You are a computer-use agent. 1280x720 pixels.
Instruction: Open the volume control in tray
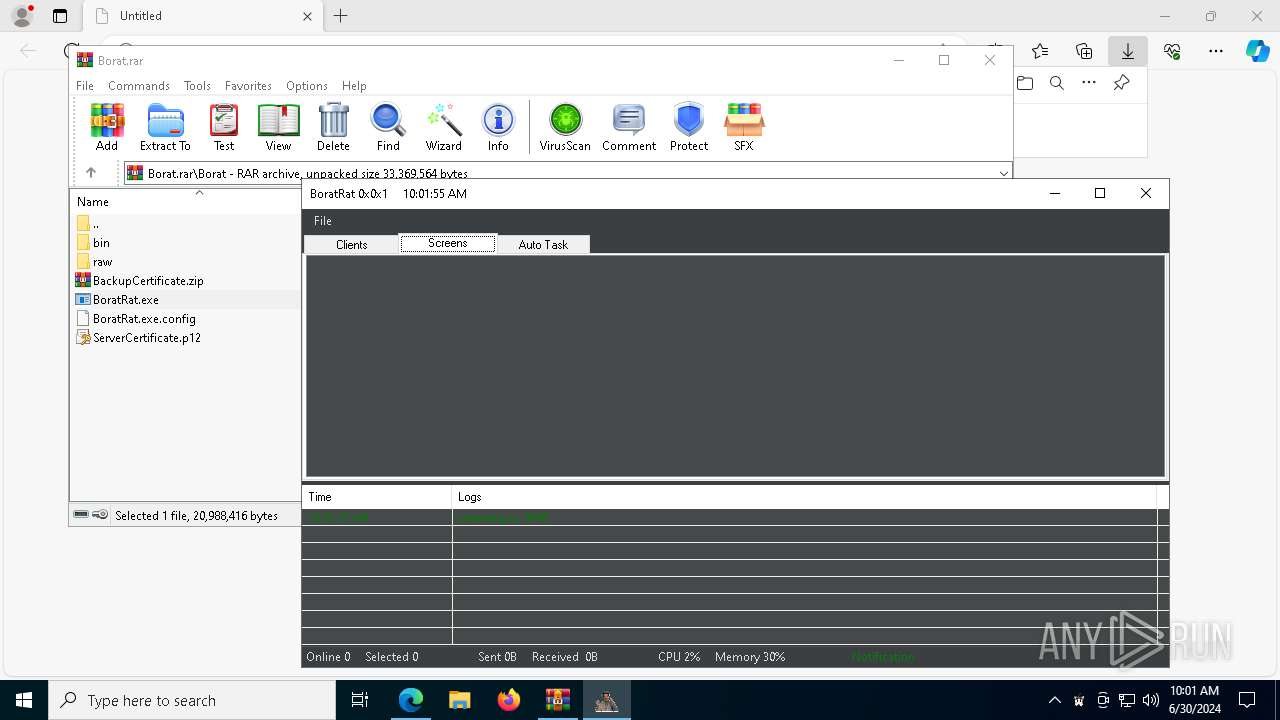pyautogui.click(x=1150, y=700)
